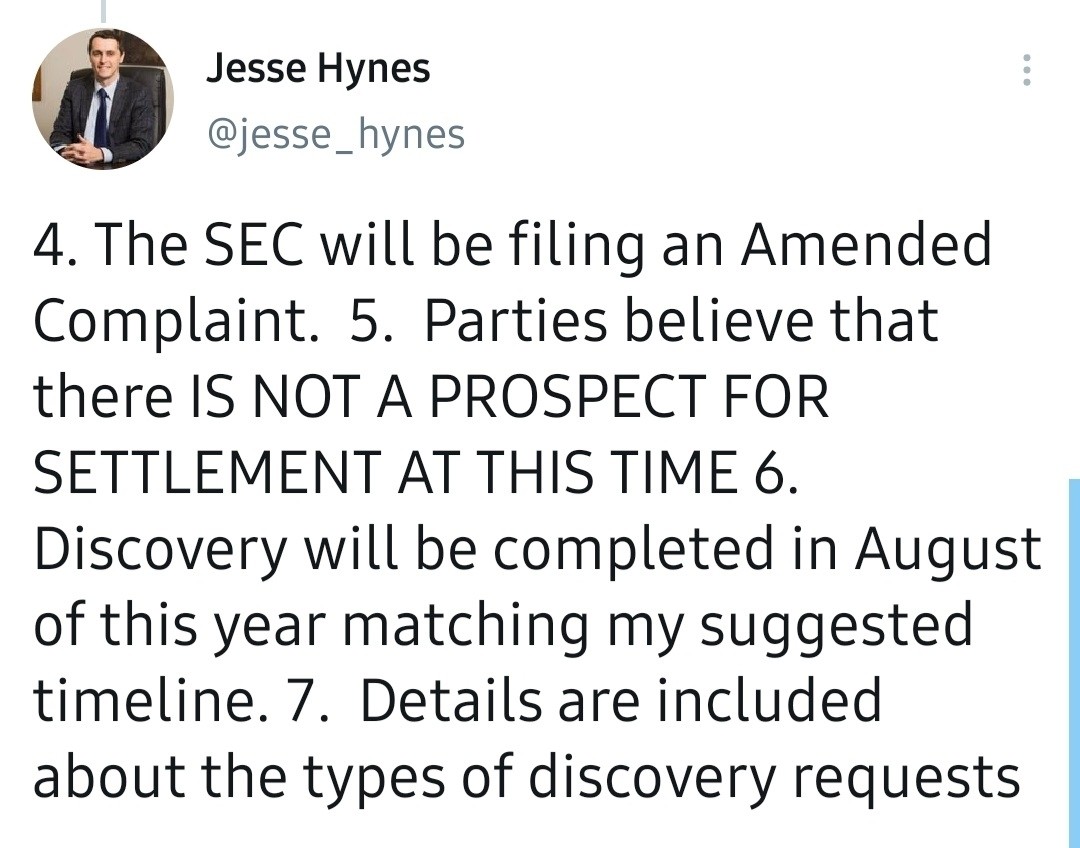Click "5. Parties believe that" in the tweet

pos(643,322)
